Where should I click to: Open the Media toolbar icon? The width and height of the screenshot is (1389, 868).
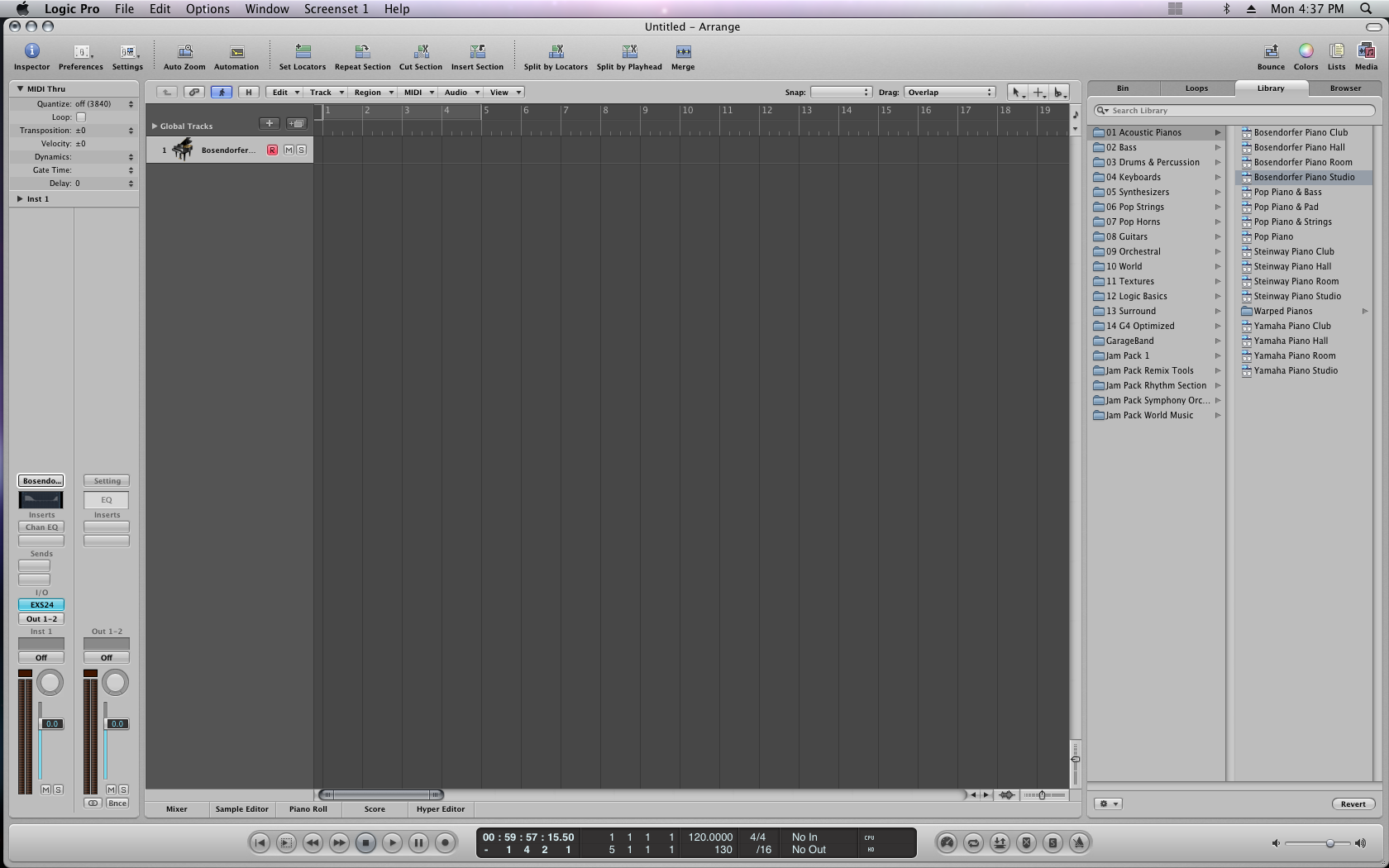1366,56
